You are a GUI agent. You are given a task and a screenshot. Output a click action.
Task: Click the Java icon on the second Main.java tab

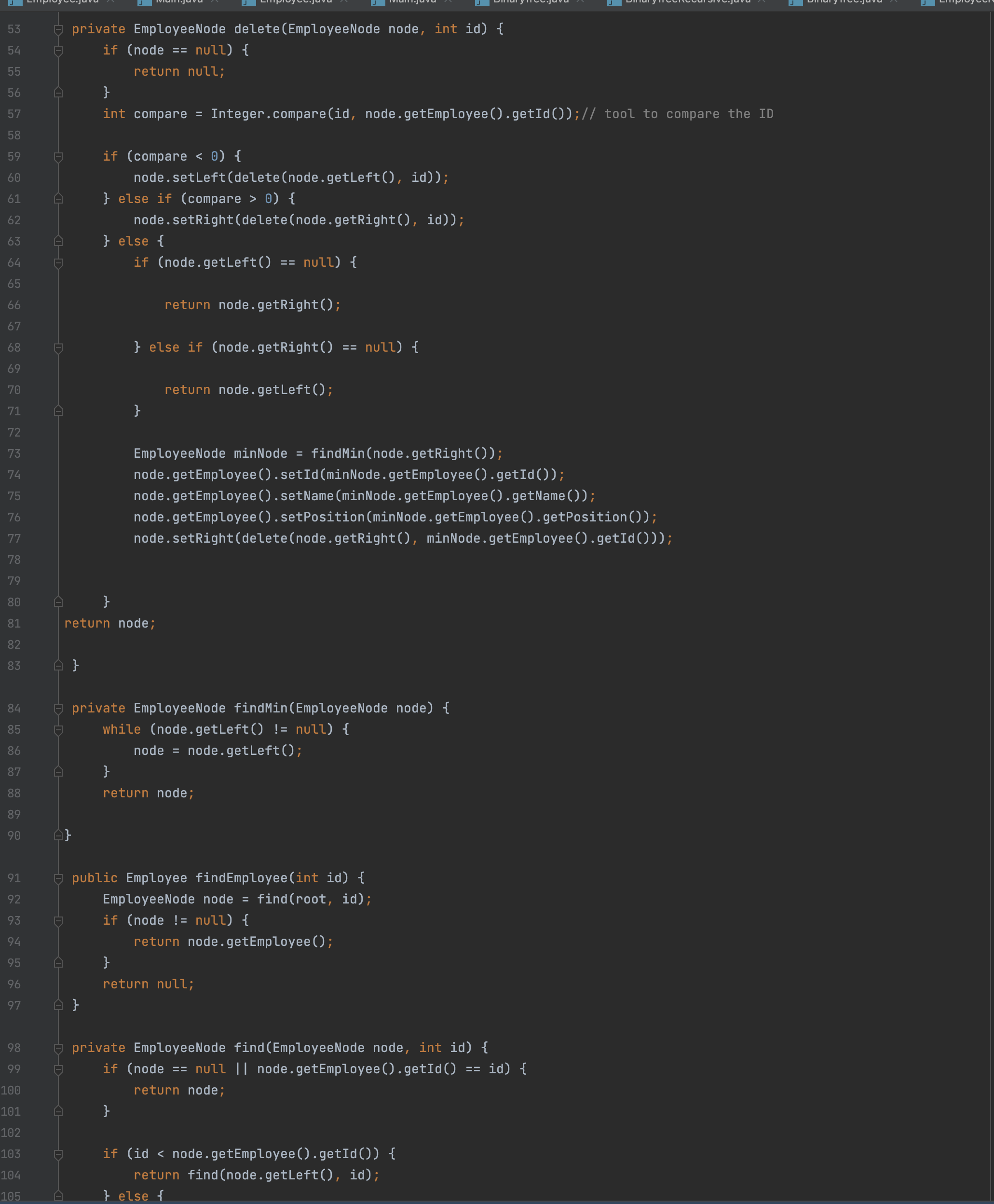click(x=376, y=2)
